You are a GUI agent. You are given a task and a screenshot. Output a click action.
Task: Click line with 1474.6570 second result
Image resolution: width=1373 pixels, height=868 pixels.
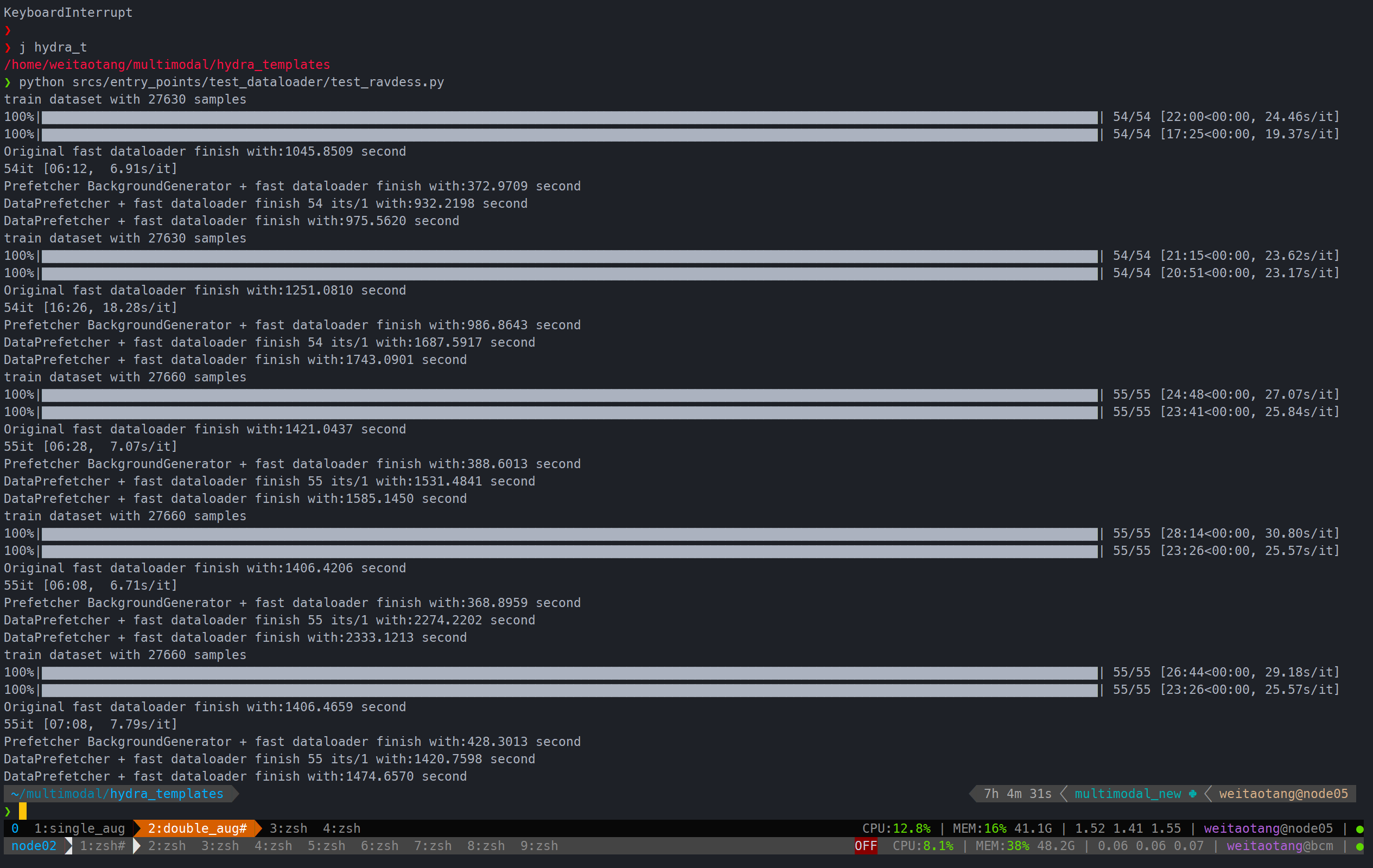pyautogui.click(x=236, y=776)
